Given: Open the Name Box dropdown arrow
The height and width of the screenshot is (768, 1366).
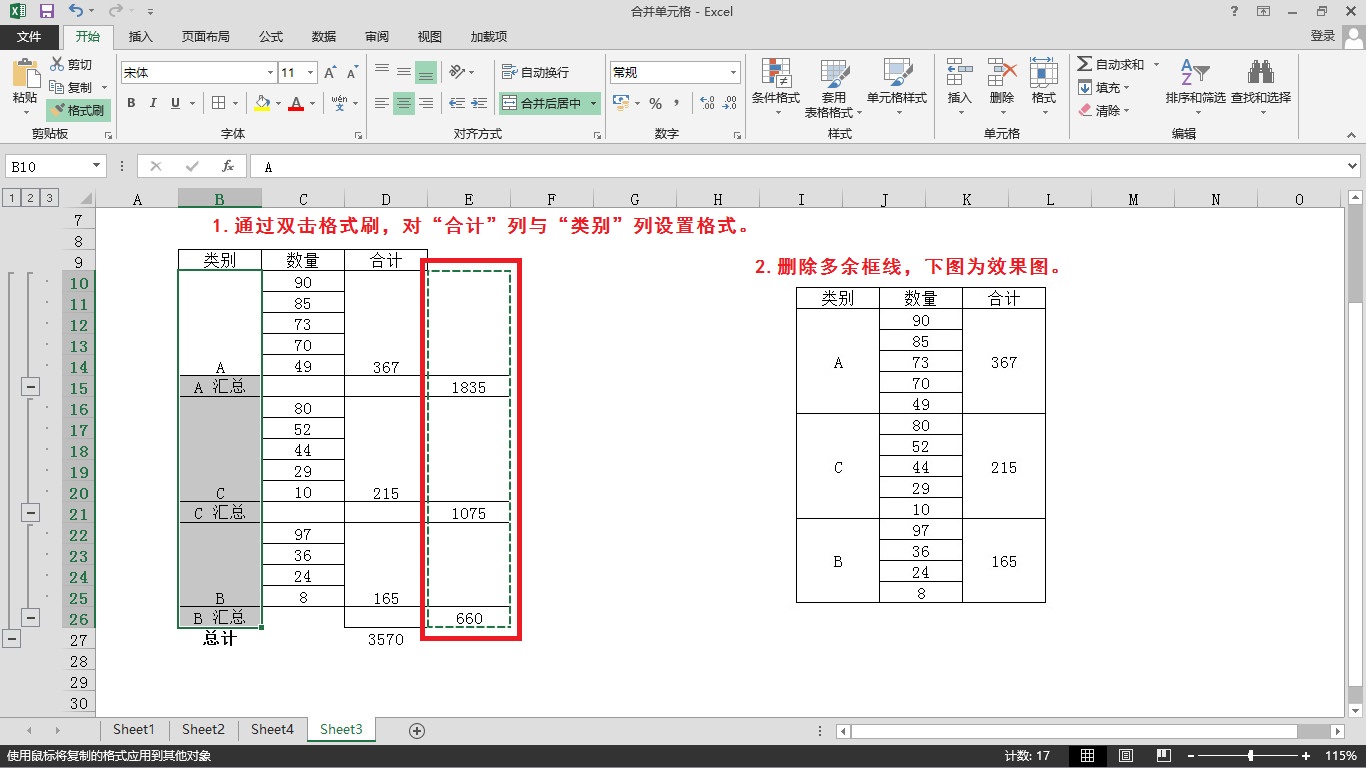Looking at the screenshot, I should click(97, 166).
